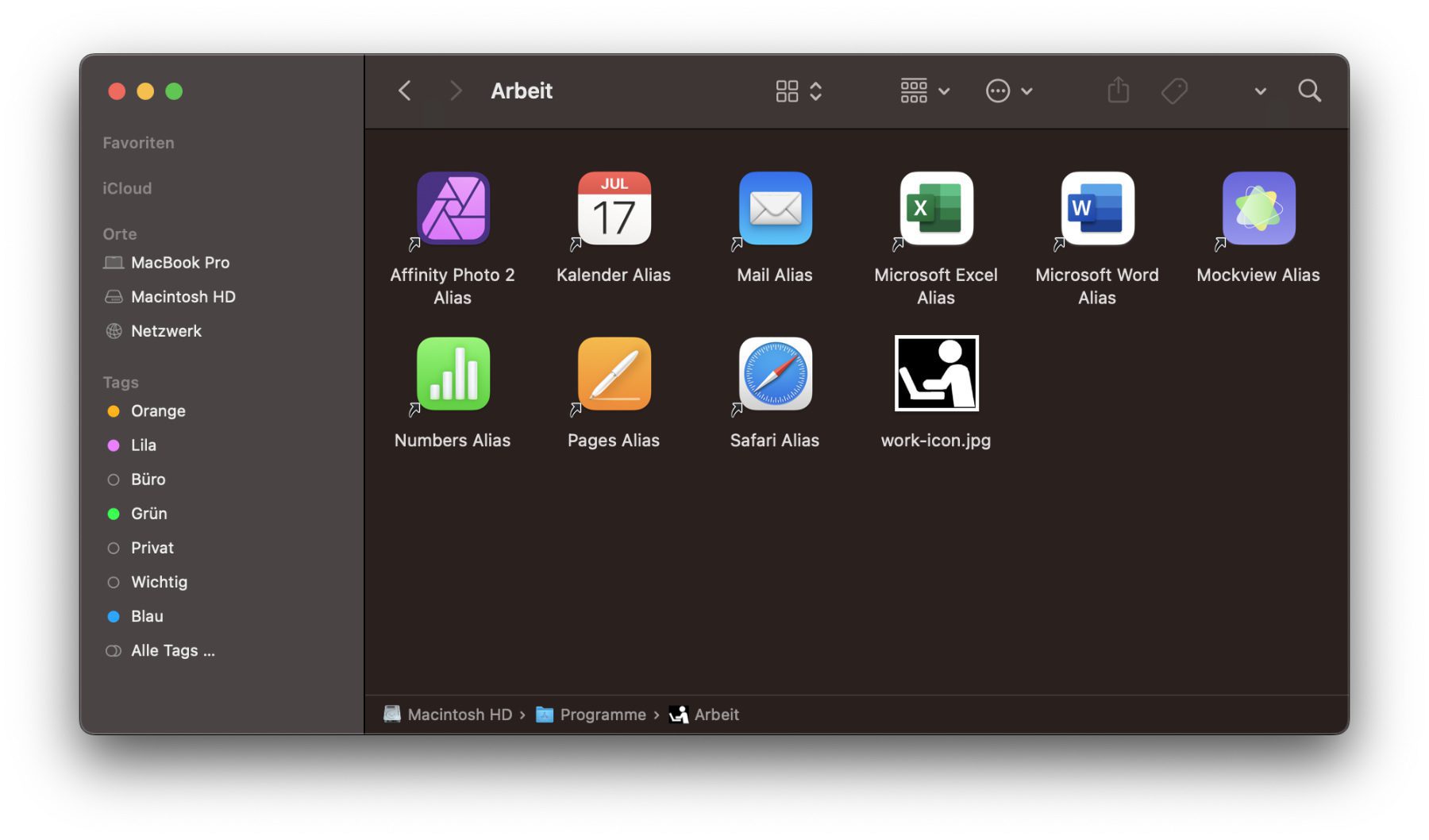Image resolution: width=1429 pixels, height=840 pixels.
Task: Go back with the left chevron
Action: point(405,91)
